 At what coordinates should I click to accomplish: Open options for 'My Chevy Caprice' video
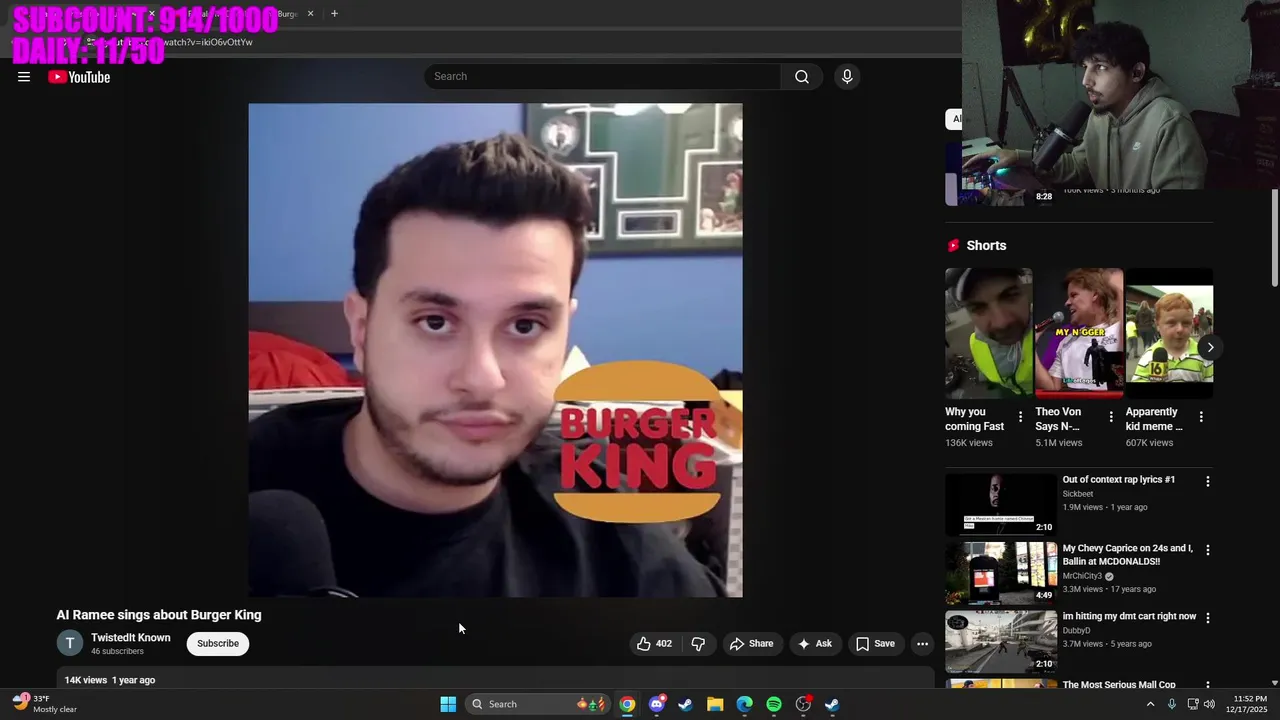(x=1207, y=550)
